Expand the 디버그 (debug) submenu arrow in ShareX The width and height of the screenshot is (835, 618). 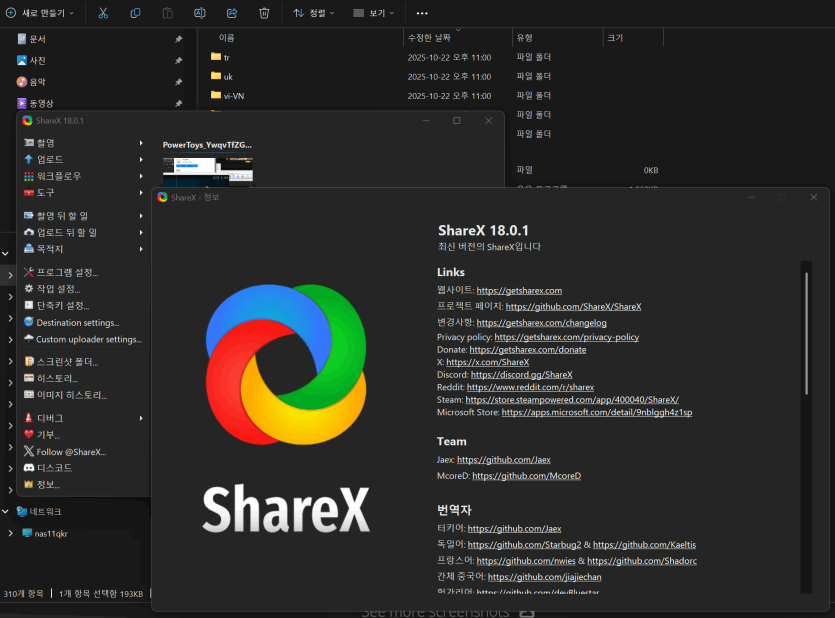tap(141, 418)
